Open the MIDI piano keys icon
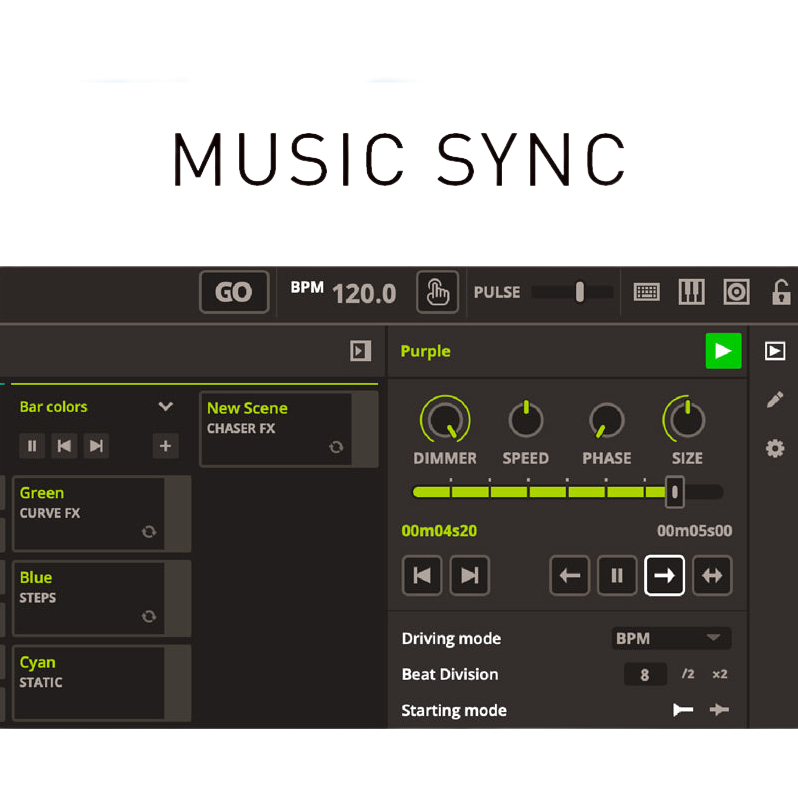 pos(691,292)
